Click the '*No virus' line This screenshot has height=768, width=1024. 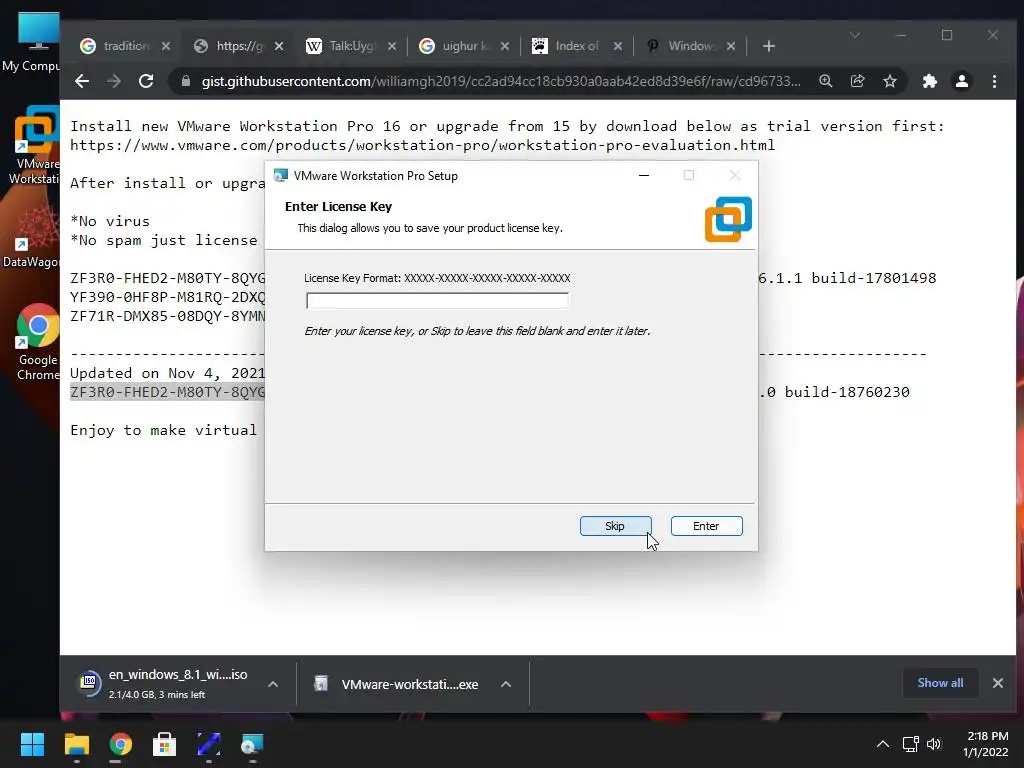coord(110,221)
